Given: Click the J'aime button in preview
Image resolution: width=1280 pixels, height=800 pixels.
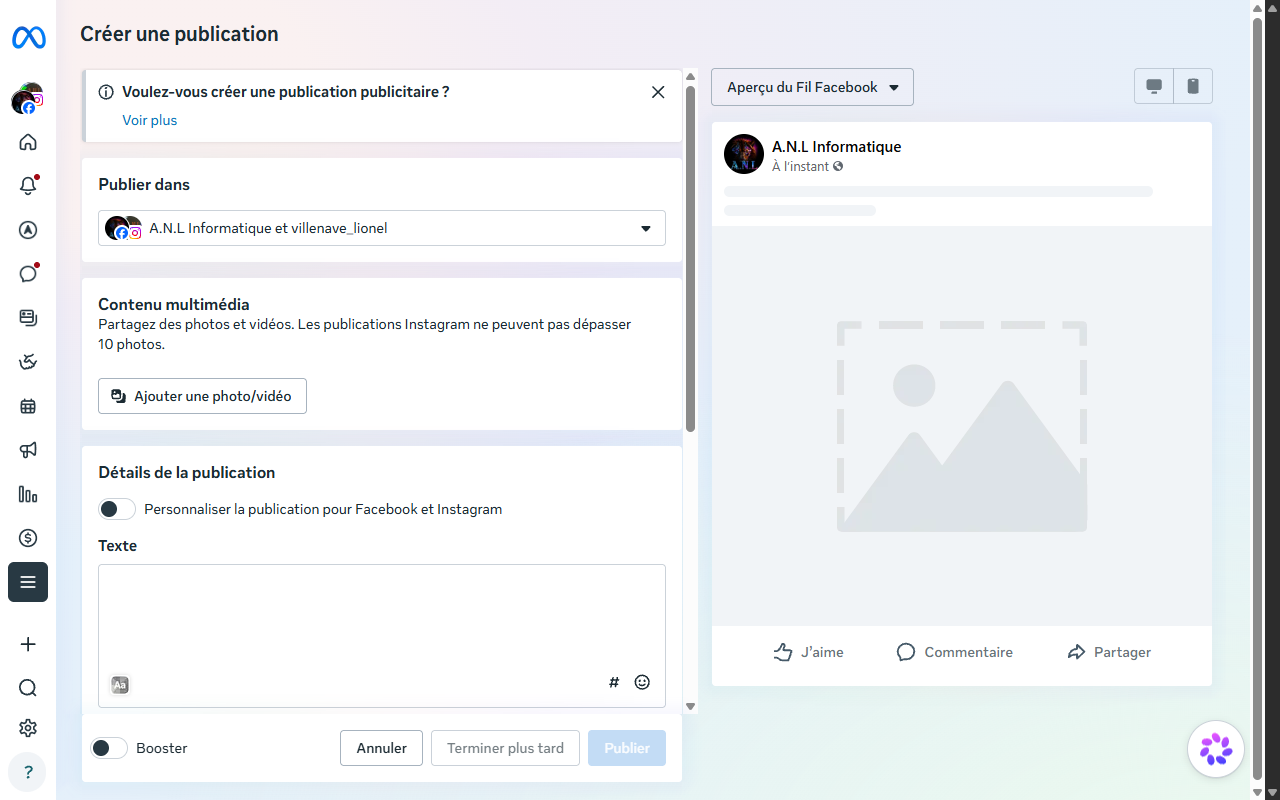Looking at the screenshot, I should click(x=809, y=652).
